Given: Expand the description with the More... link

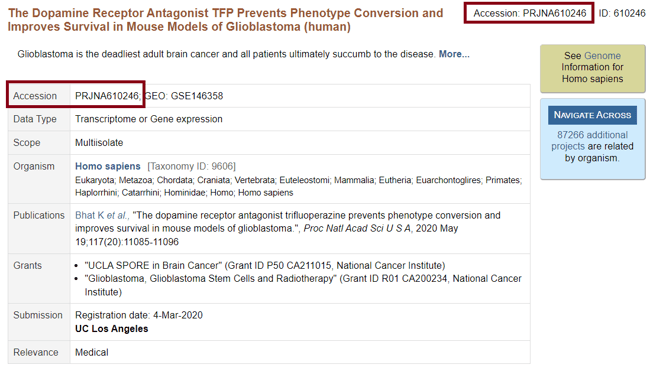Looking at the screenshot, I should pos(454,54).
